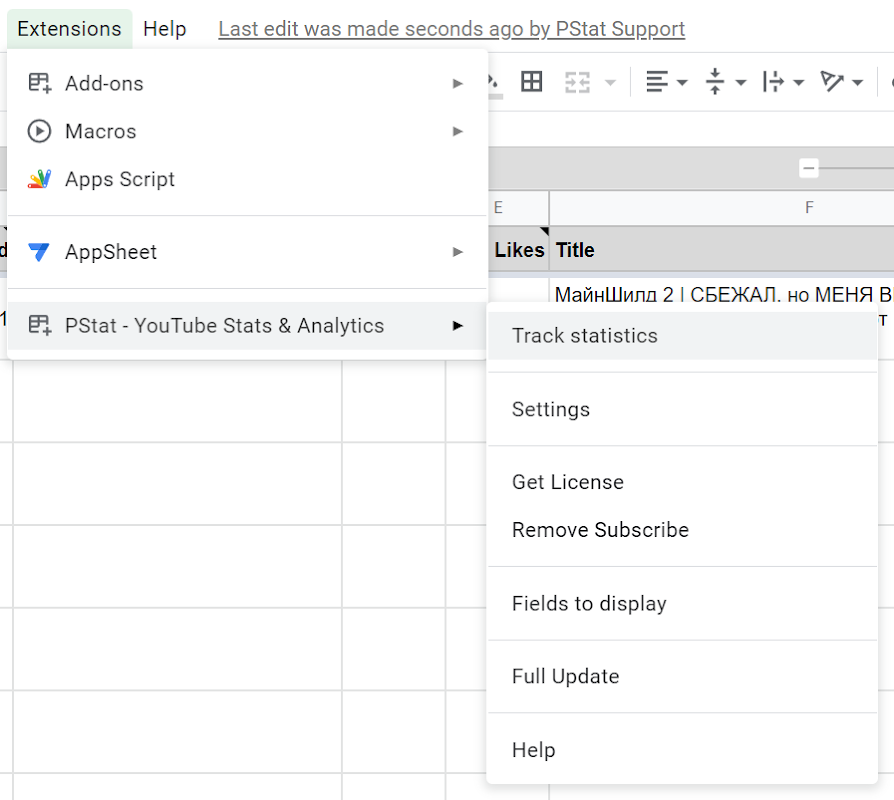Click the Add-ons table icon
The width and height of the screenshot is (894, 800).
coord(39,83)
